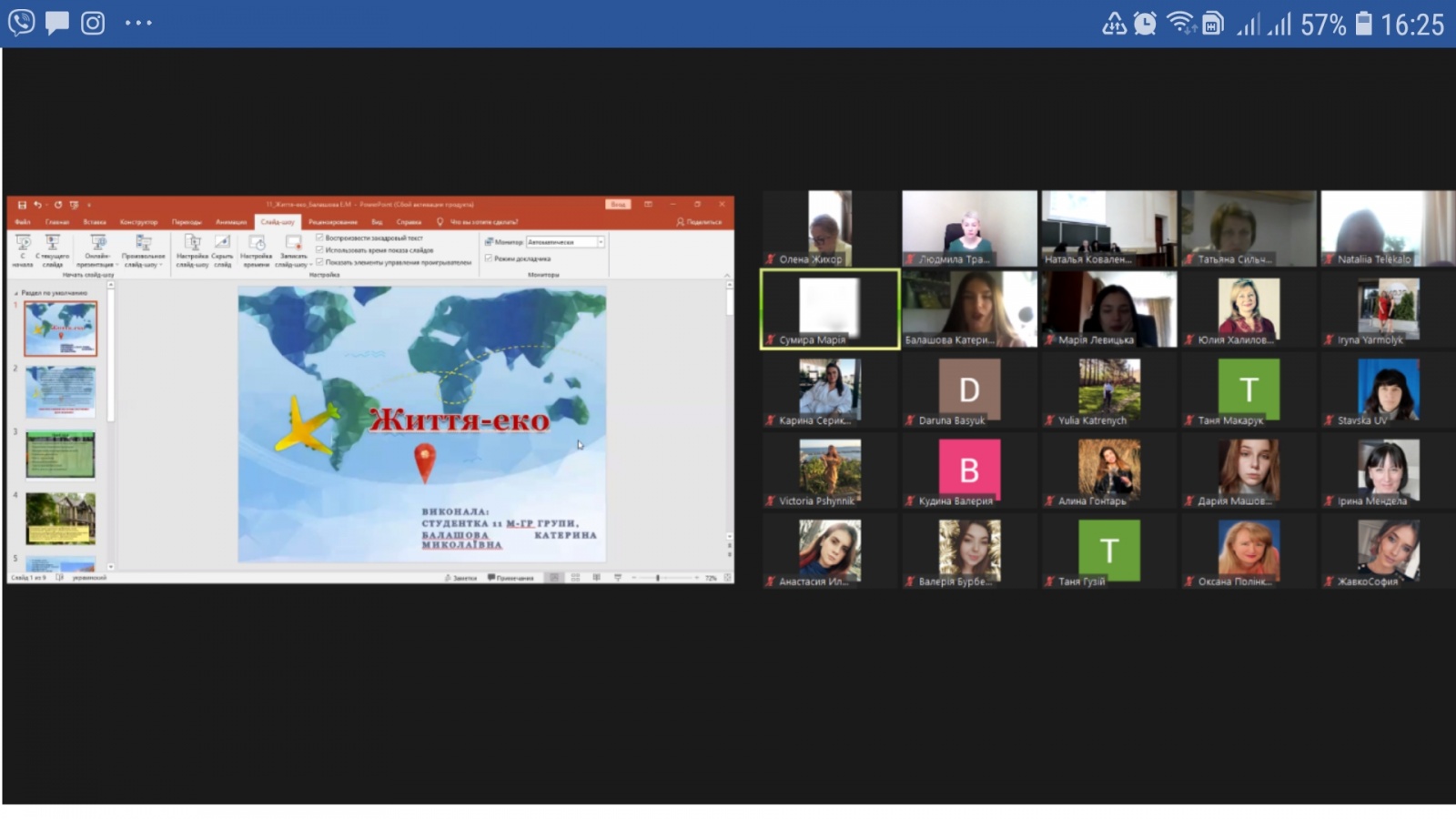Open Slide show settings (Настройка слайд-шоу)
Screen dimensions: 1456x819
(x=193, y=249)
